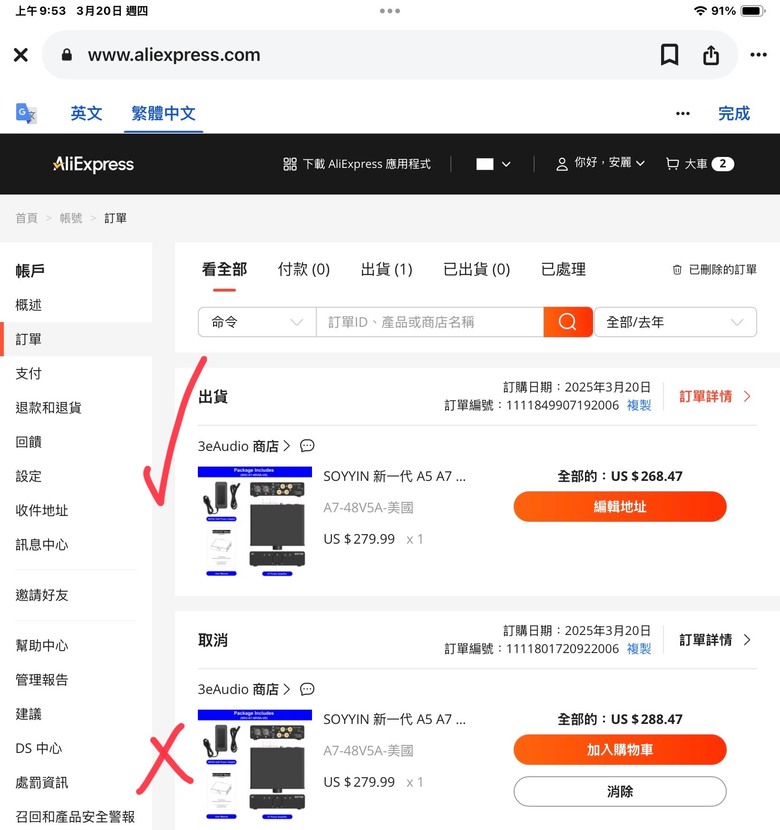Screen dimensions: 780x830
Task: Open translation bar more options
Action: (x=683, y=113)
